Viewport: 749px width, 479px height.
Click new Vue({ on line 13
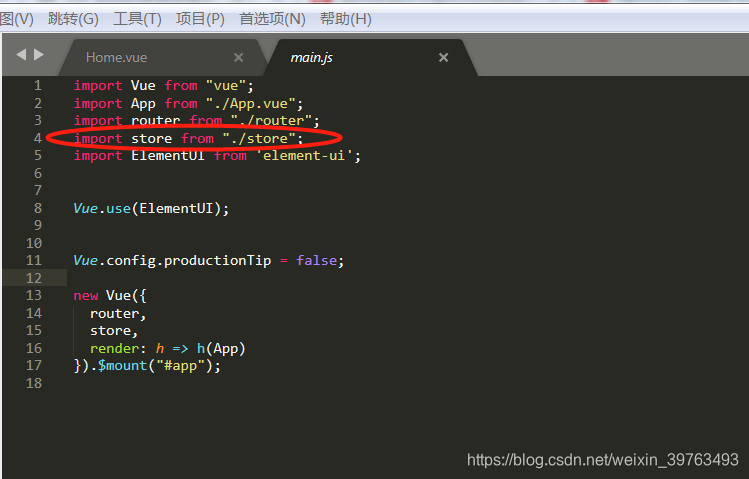(x=110, y=296)
